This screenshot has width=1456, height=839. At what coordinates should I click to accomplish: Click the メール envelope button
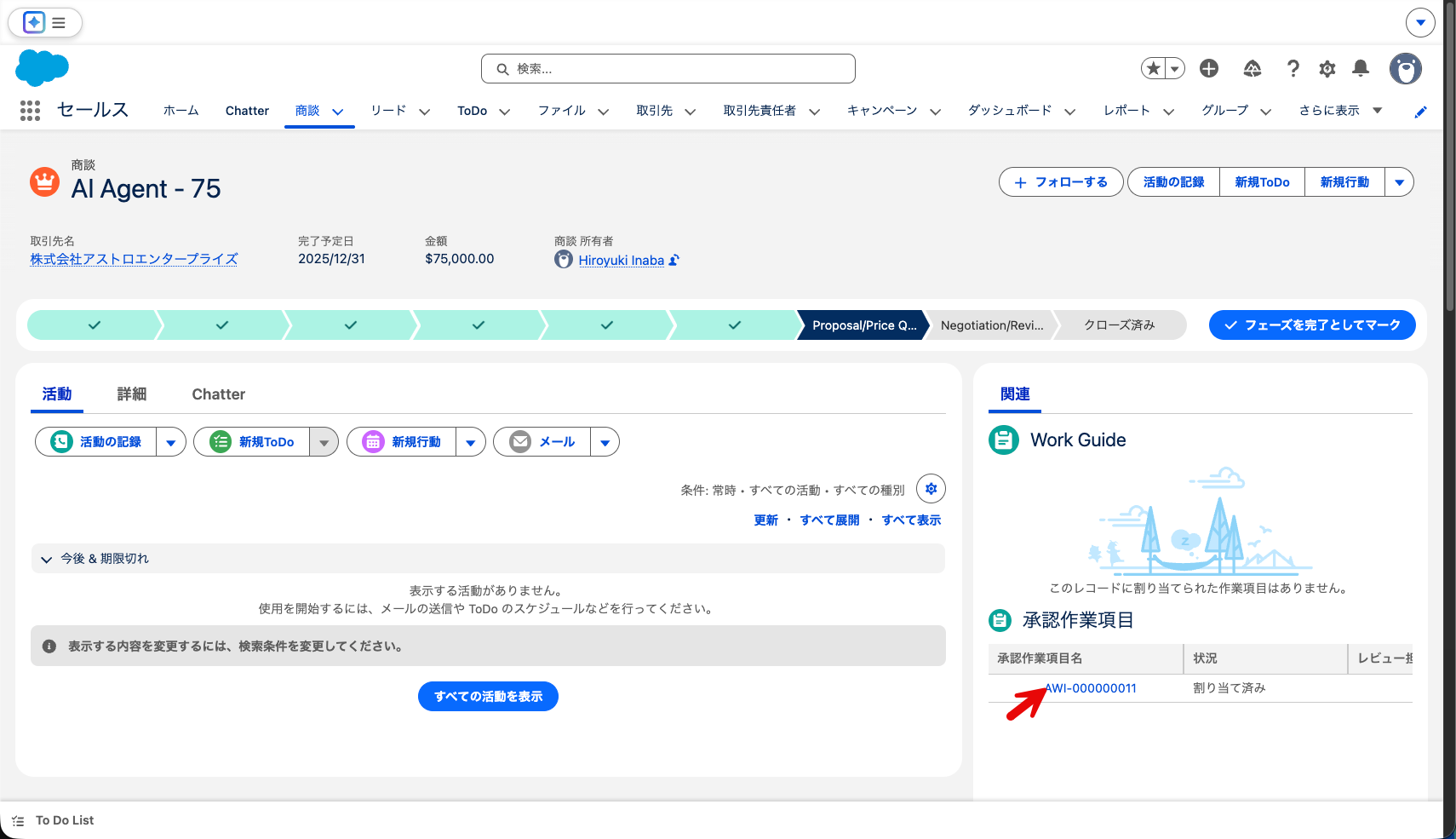(x=542, y=442)
